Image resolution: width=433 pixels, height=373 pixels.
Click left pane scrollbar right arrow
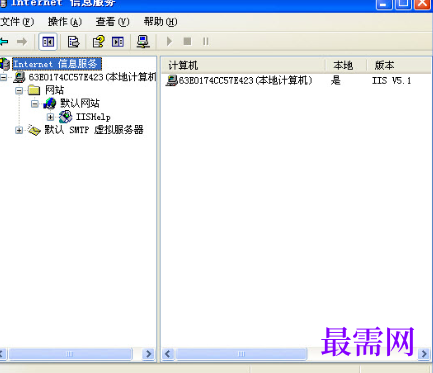[x=148, y=354]
